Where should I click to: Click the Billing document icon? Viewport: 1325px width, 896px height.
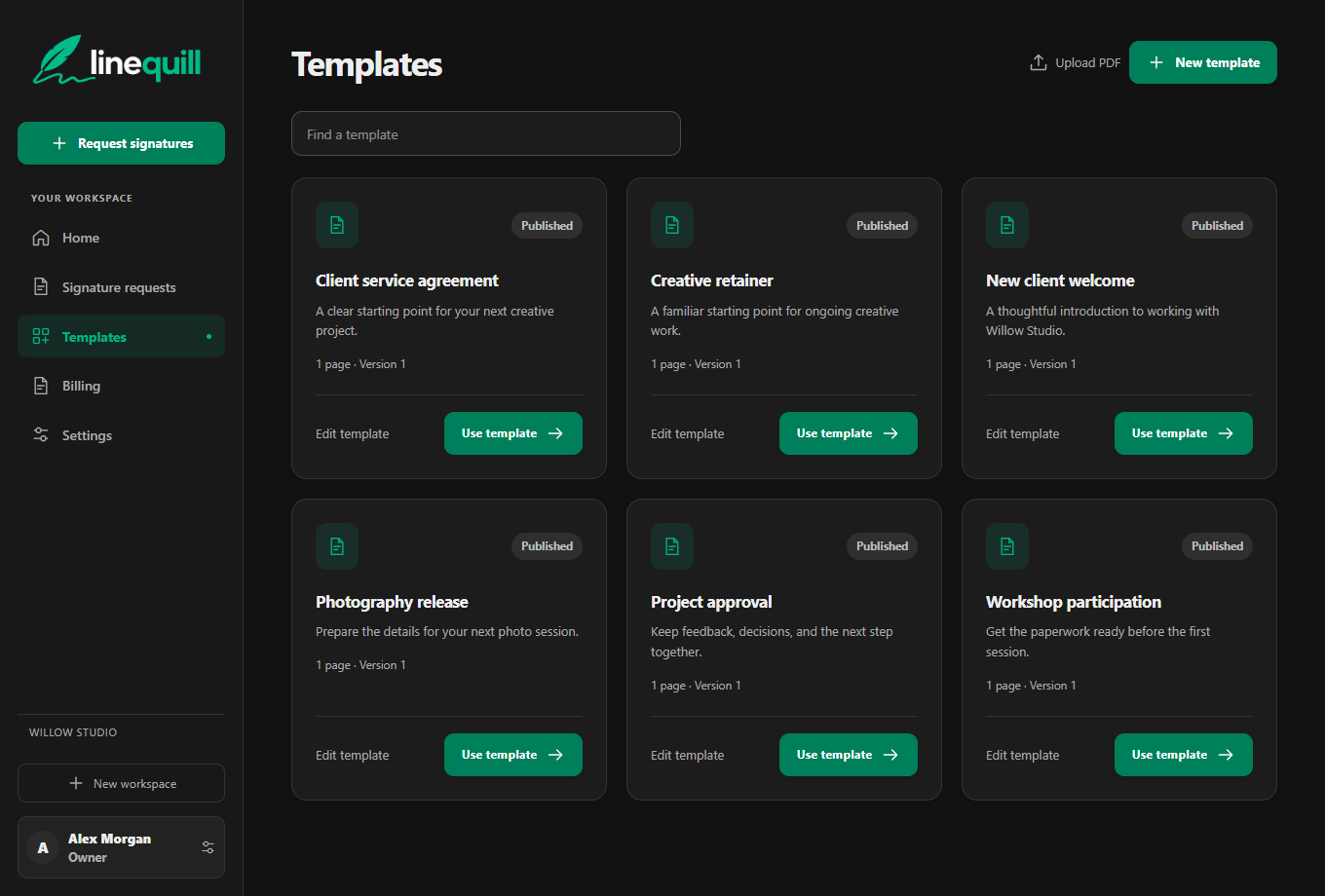[41, 386]
